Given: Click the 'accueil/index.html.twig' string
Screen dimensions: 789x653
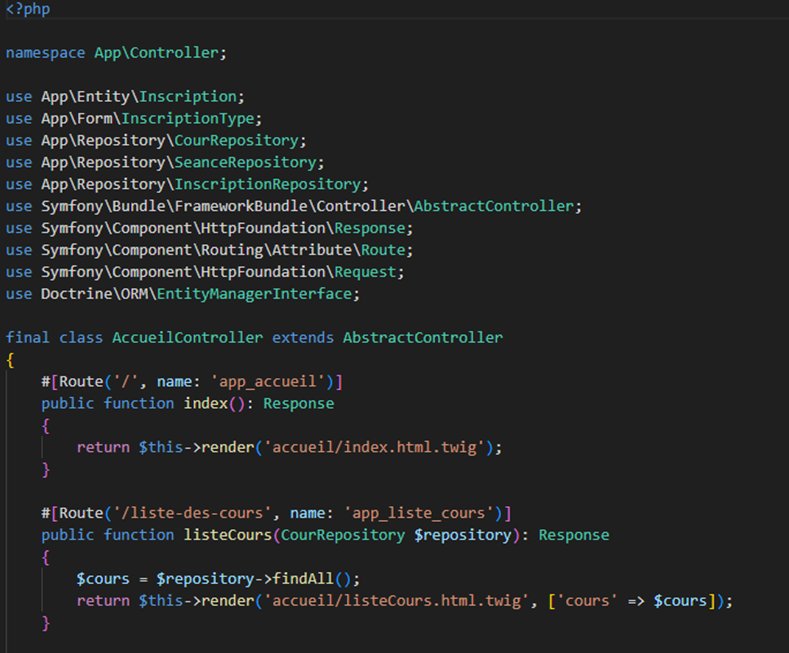Looking at the screenshot, I should (x=374, y=447).
